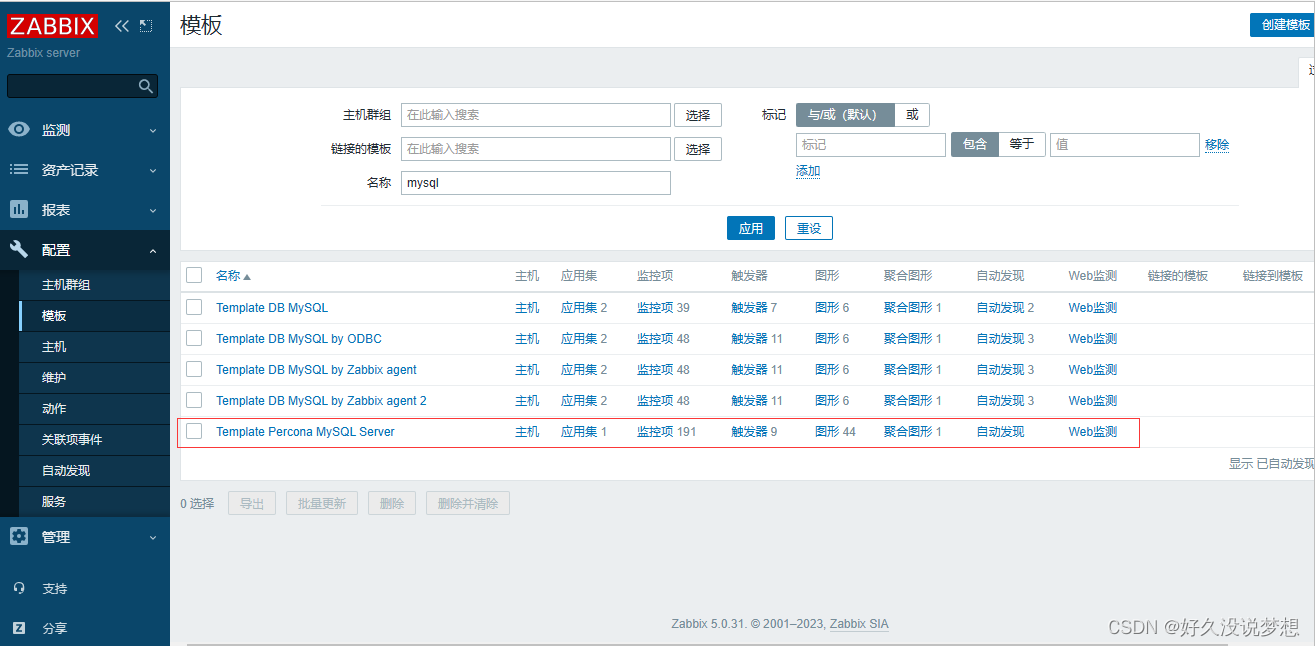Click the wrench icon beside 配置

pyautogui.click(x=19, y=250)
